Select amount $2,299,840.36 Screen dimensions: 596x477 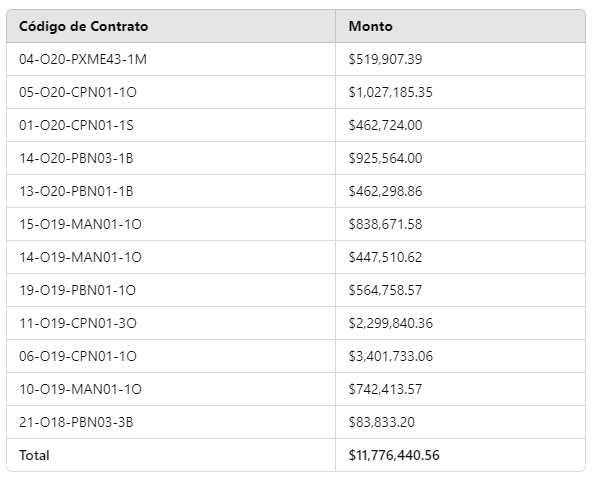391,324
